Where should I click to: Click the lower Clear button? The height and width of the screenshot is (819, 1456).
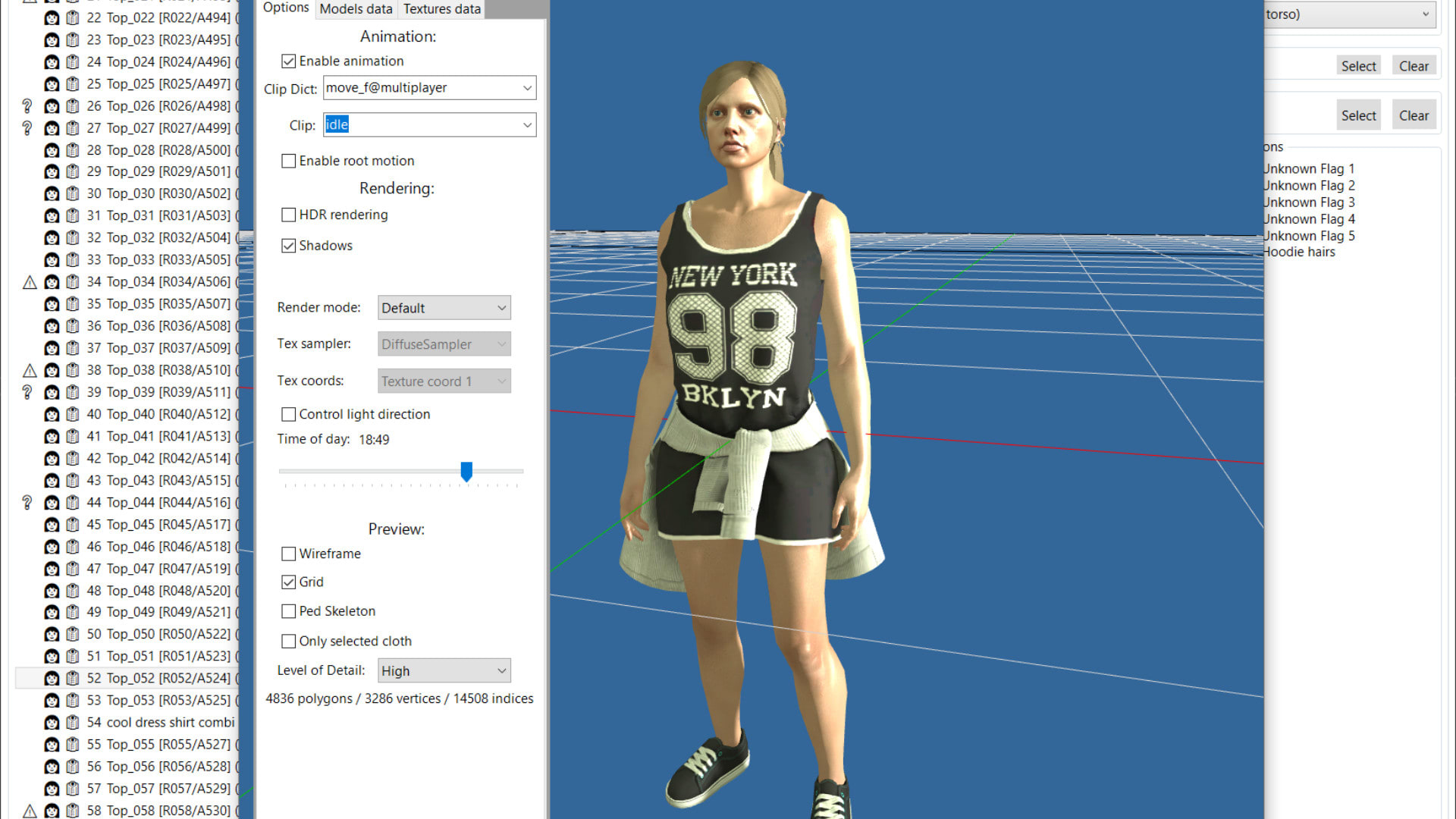pos(1414,115)
